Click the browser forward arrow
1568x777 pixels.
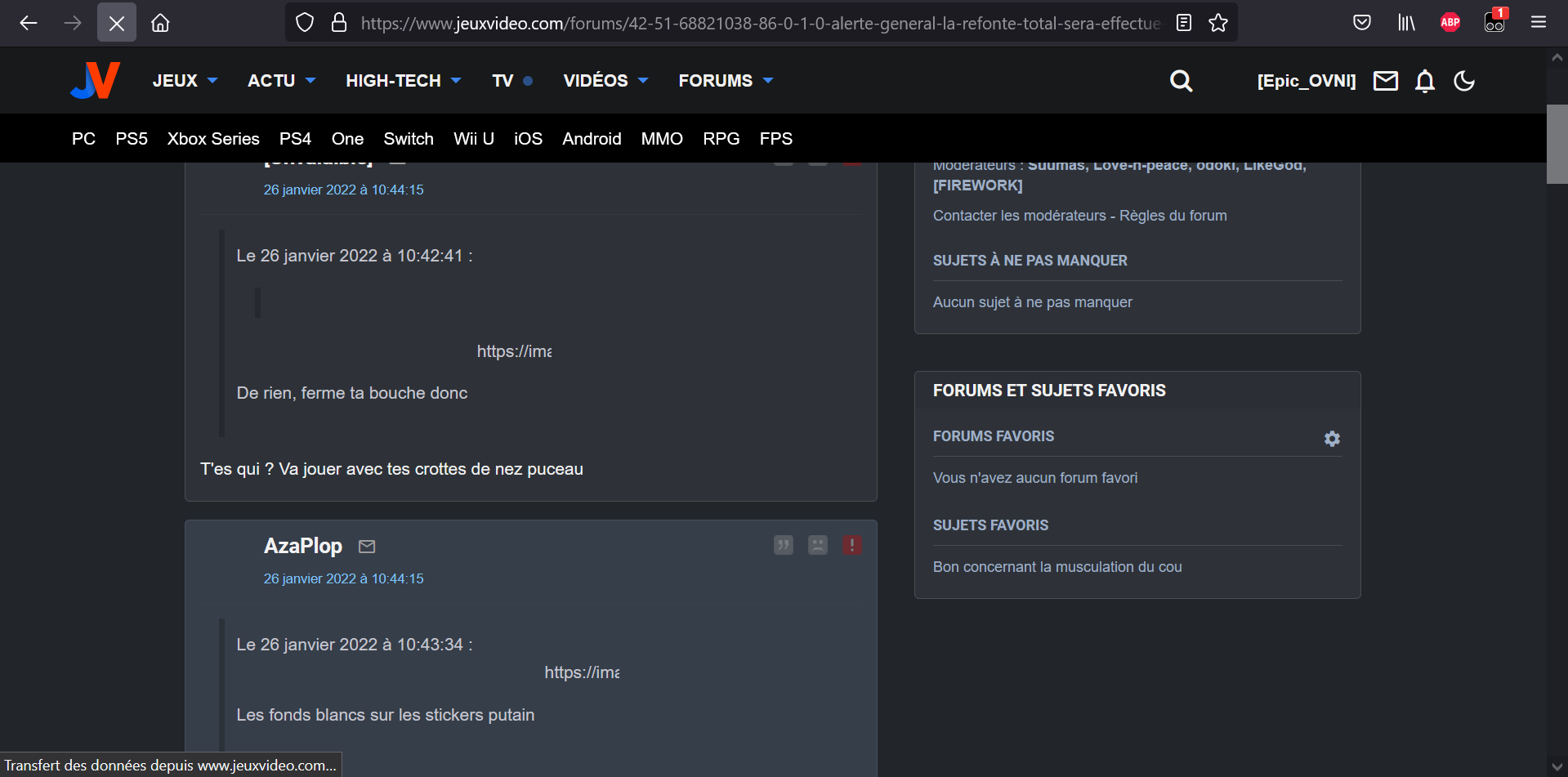point(73,23)
